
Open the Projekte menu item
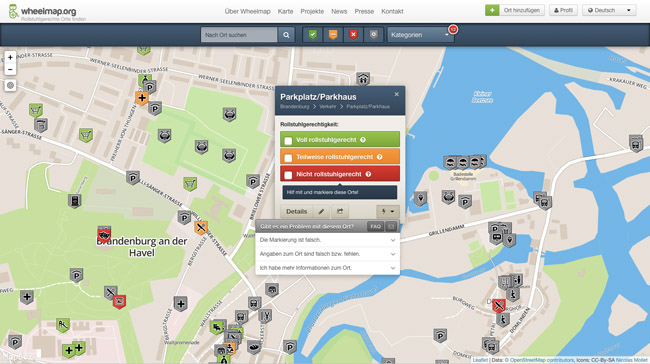tap(312, 11)
